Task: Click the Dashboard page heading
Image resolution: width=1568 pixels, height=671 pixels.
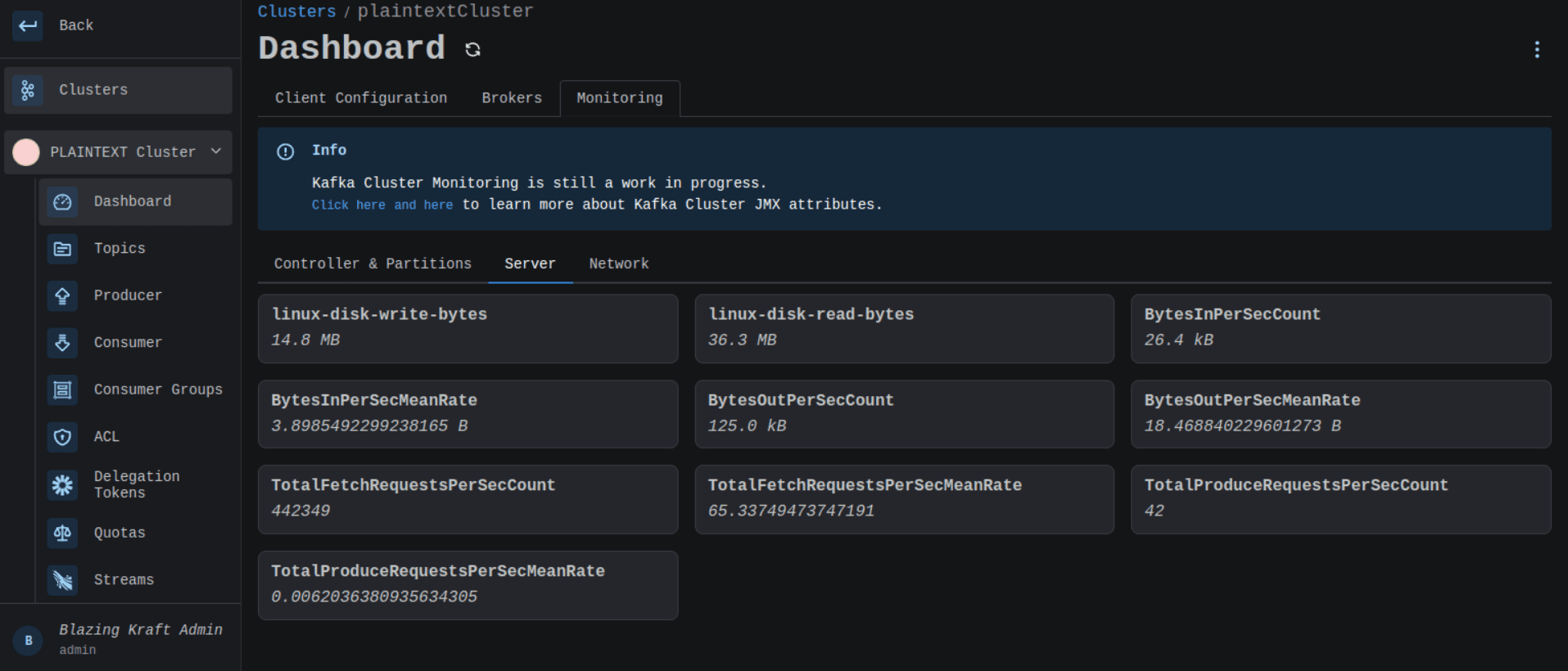Action: pos(352,48)
